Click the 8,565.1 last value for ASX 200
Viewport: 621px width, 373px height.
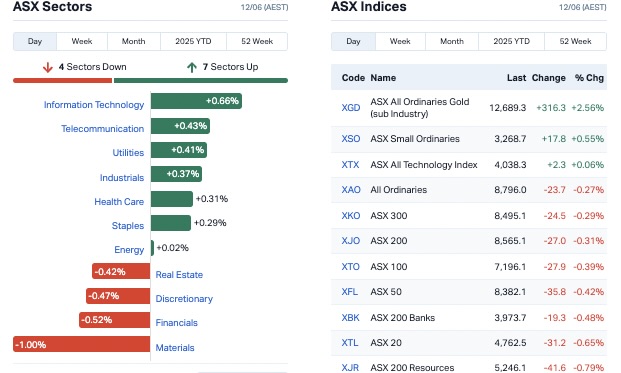(510, 241)
